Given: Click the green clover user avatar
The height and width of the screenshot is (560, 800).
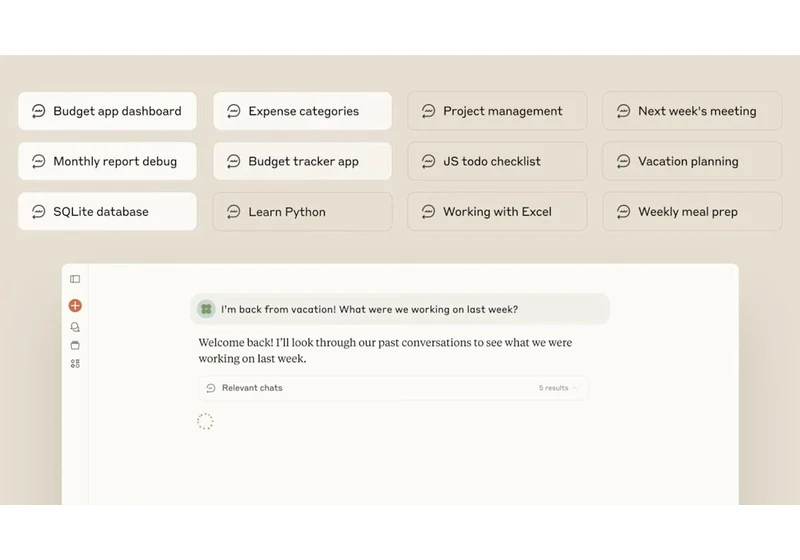Looking at the screenshot, I should [x=206, y=309].
